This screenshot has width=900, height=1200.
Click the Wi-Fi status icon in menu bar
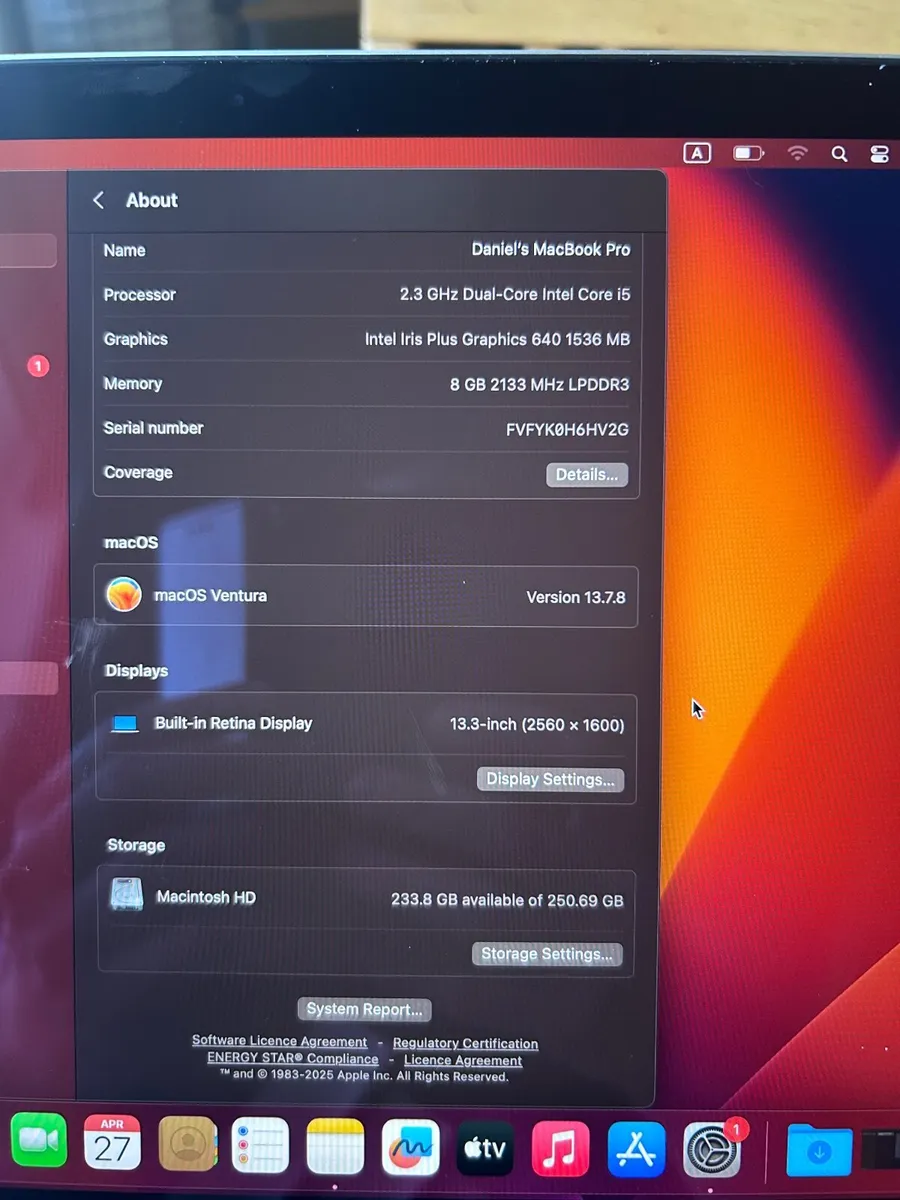[797, 152]
